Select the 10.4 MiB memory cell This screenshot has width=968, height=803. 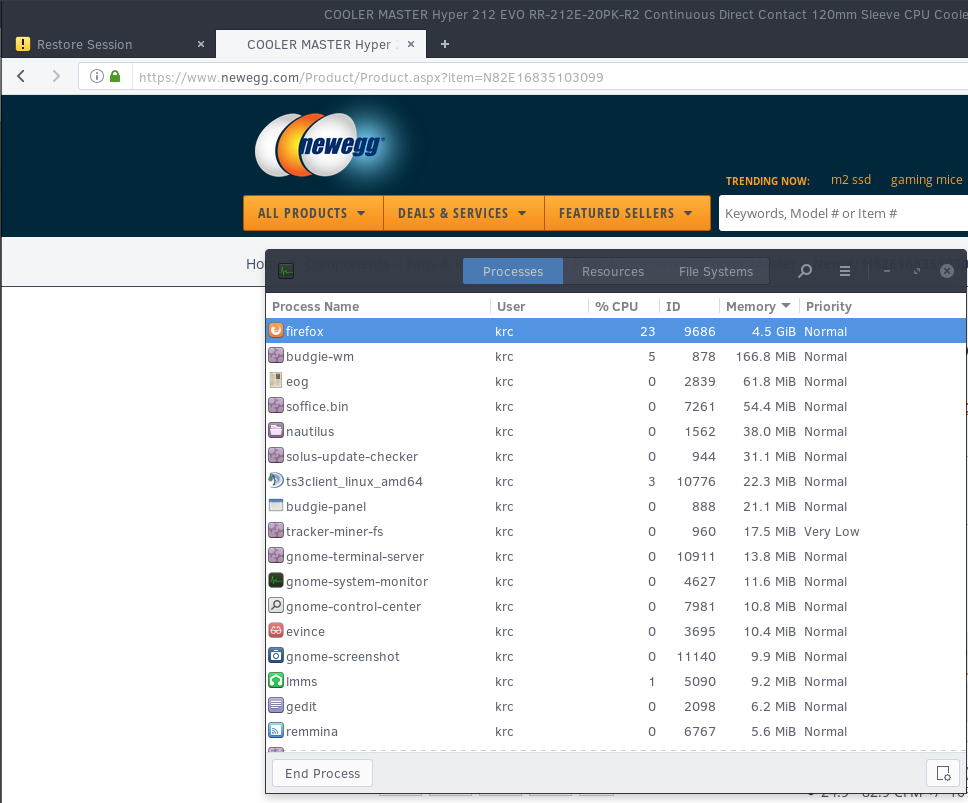[x=769, y=631]
